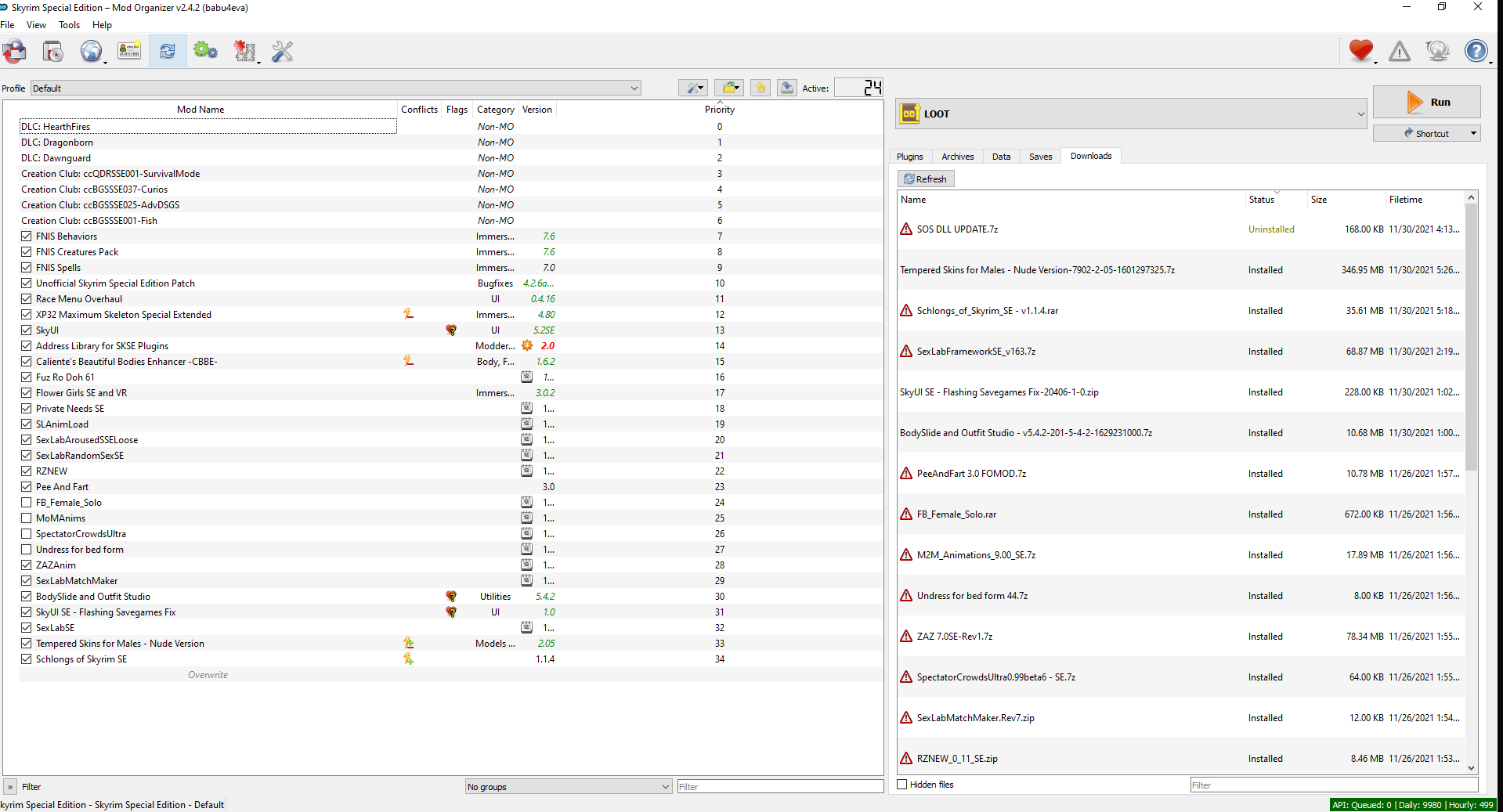Click the Refresh downloads button
1503x812 pixels.
[926, 179]
